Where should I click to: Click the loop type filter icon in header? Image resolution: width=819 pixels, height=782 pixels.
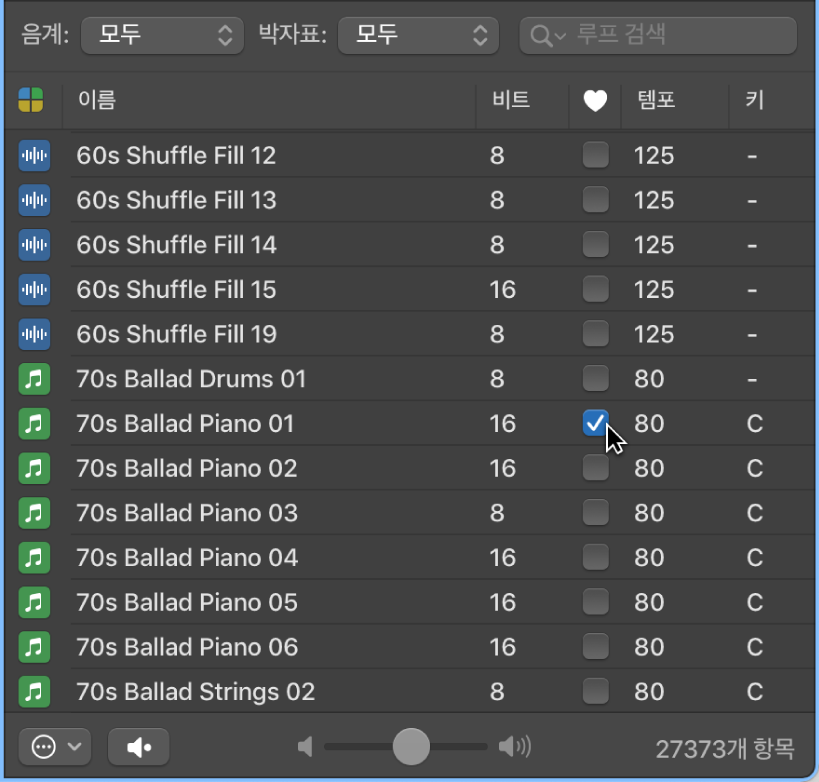click(x=31, y=100)
